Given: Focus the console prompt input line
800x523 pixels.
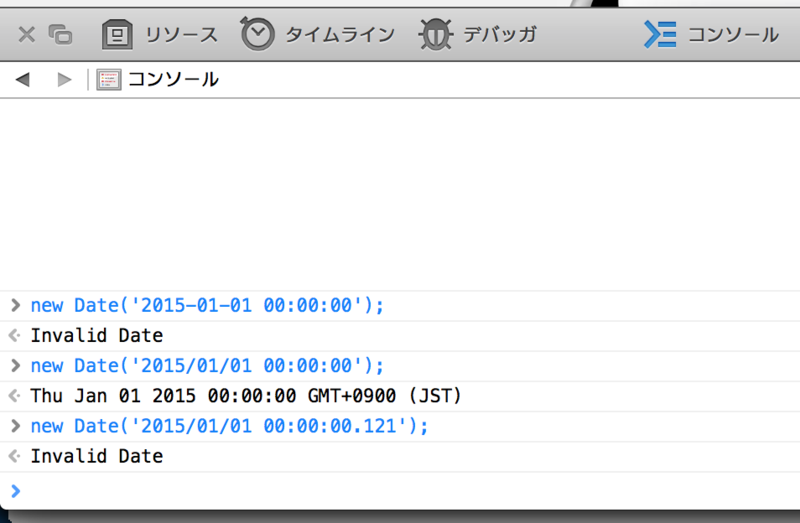Looking at the screenshot, I should [400, 491].
